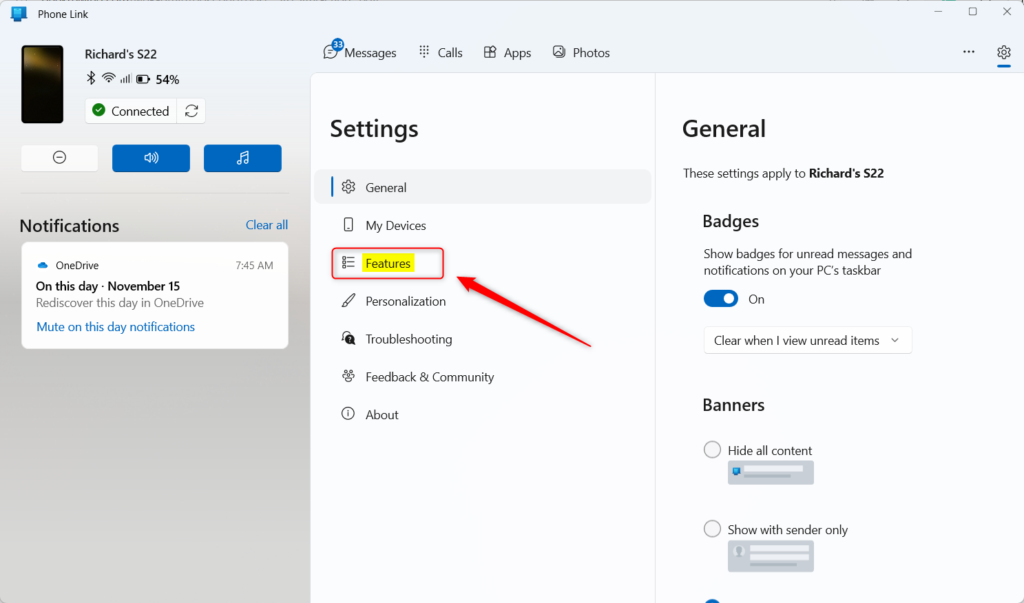Open the Photos tab
1024x603 pixels.
[581, 53]
